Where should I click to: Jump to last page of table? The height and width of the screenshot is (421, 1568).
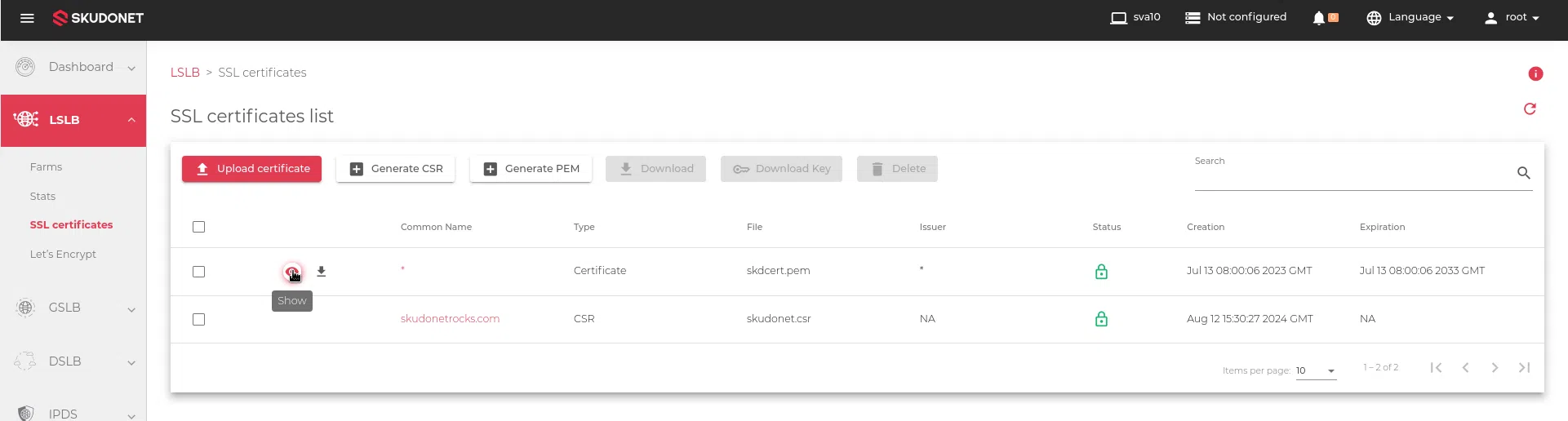click(1524, 368)
